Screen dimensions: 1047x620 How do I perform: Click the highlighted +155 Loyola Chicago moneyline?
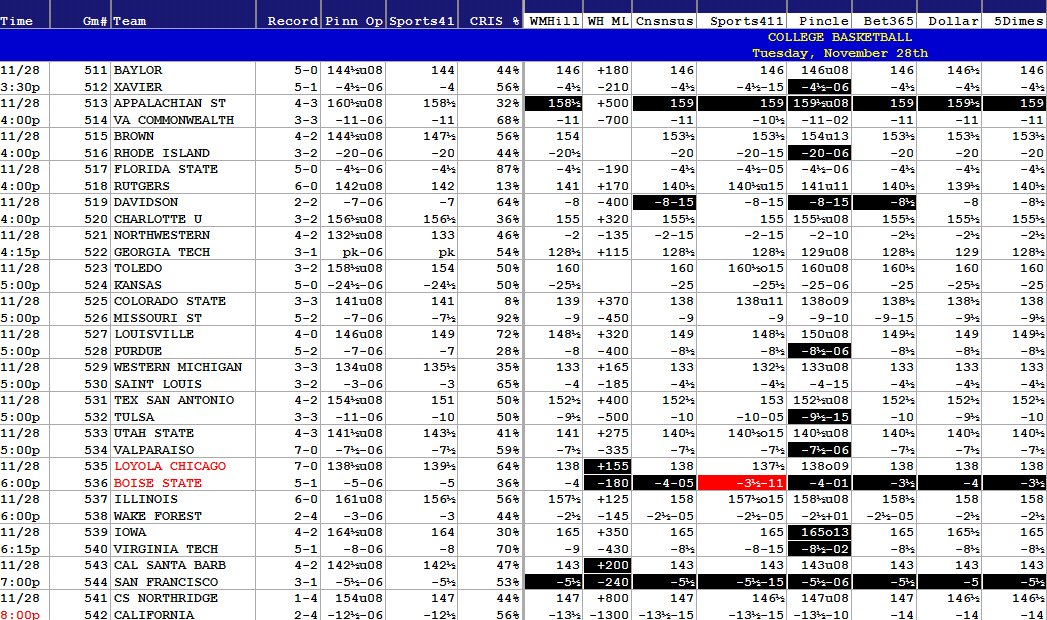point(607,467)
